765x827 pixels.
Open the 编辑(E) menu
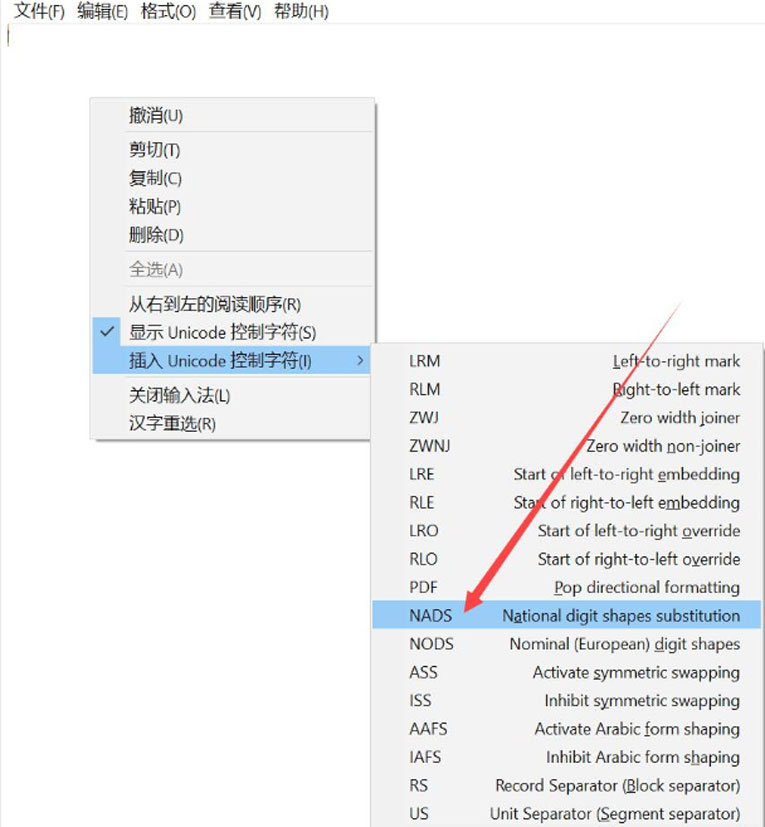click(x=103, y=12)
